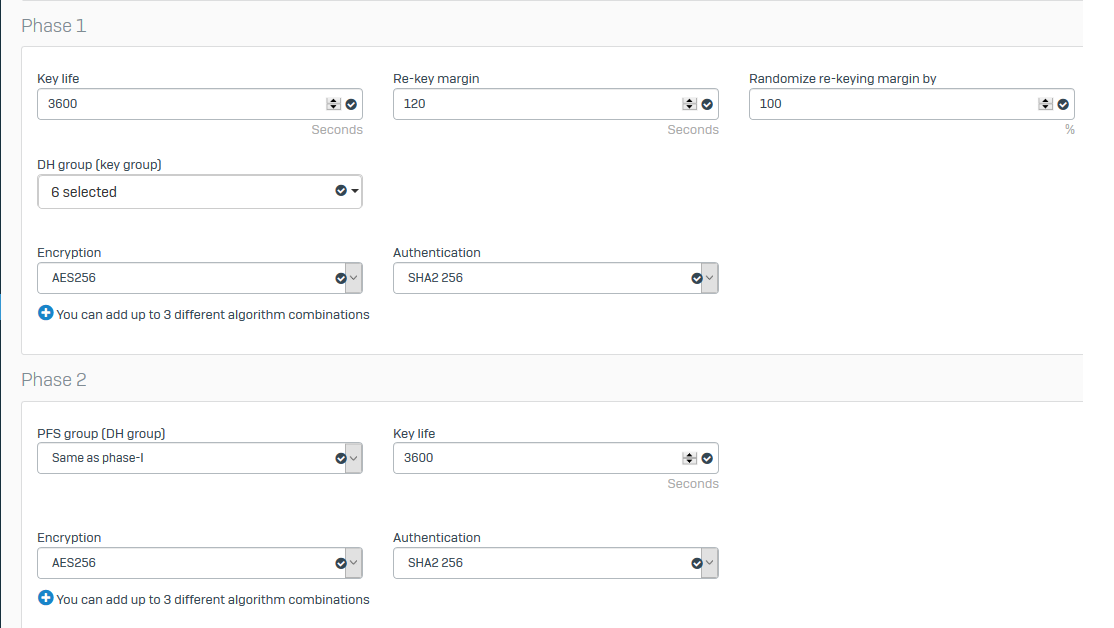Click the checkmark icon in Phase 1 Encryption
This screenshot has width=1114, height=628.
pyautogui.click(x=341, y=278)
